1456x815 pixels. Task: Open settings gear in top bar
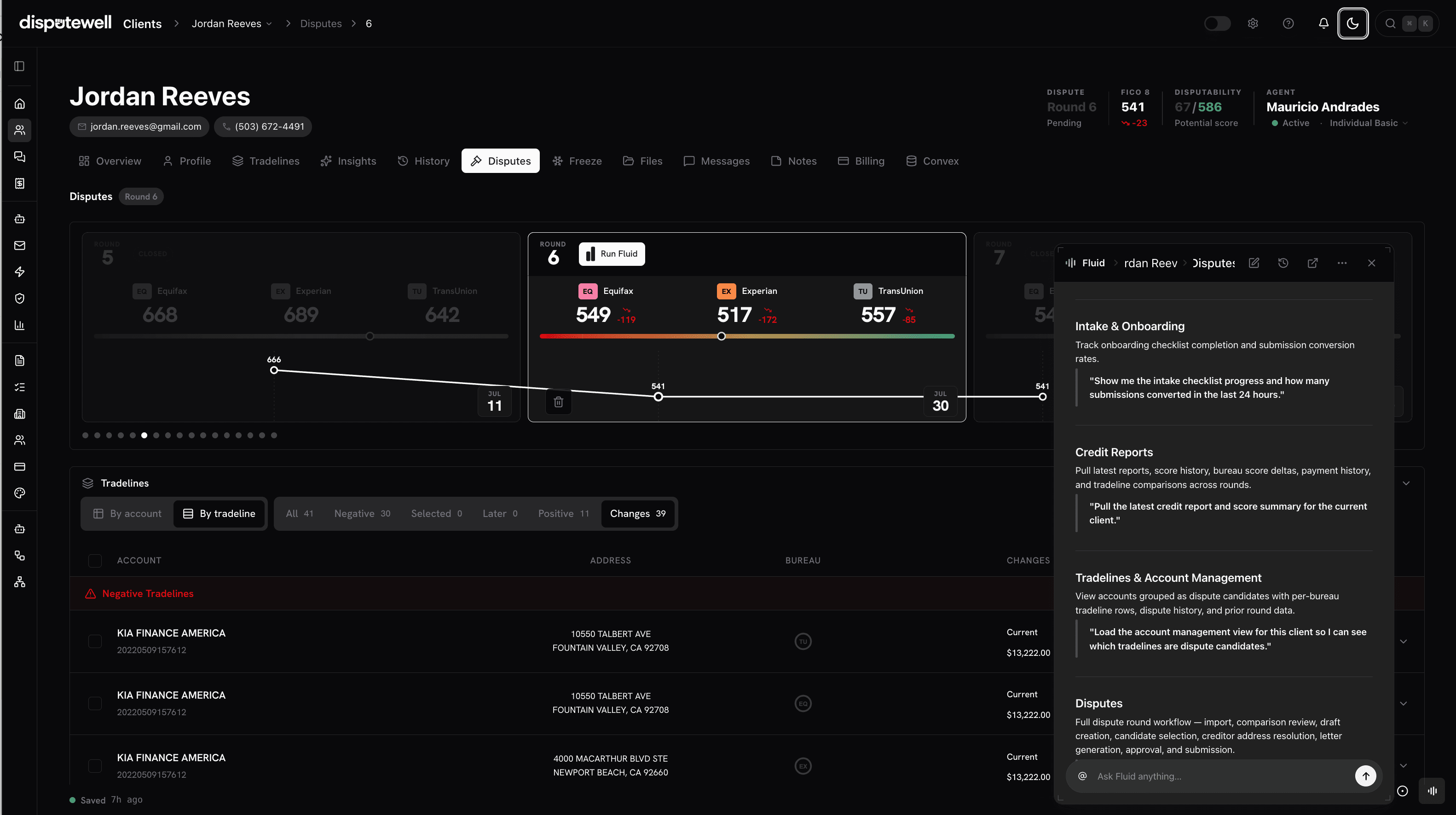[1253, 24]
